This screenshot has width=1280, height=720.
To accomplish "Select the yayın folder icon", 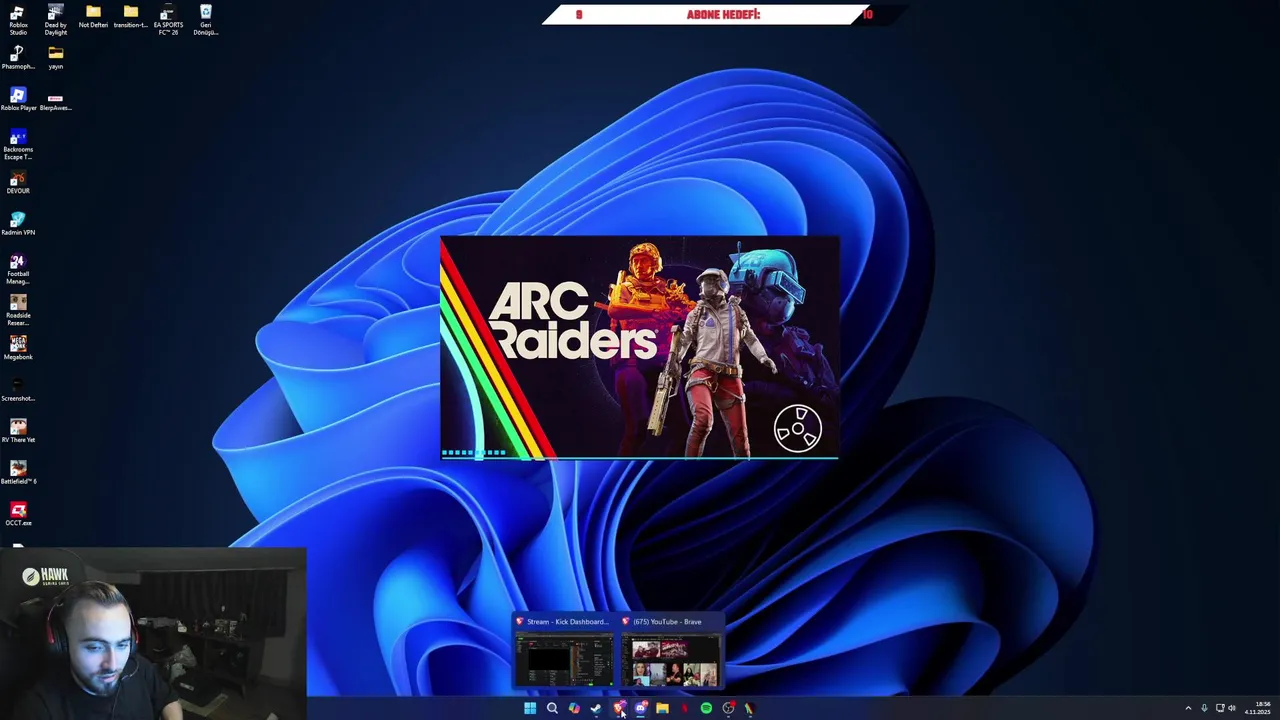I will 56,58.
